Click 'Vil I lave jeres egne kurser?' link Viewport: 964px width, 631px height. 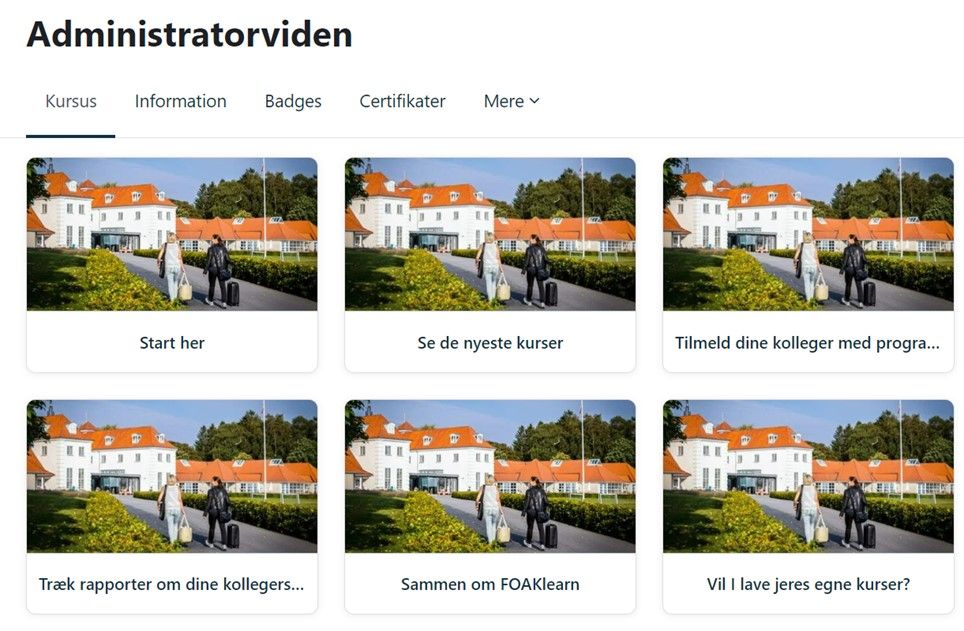point(808,584)
